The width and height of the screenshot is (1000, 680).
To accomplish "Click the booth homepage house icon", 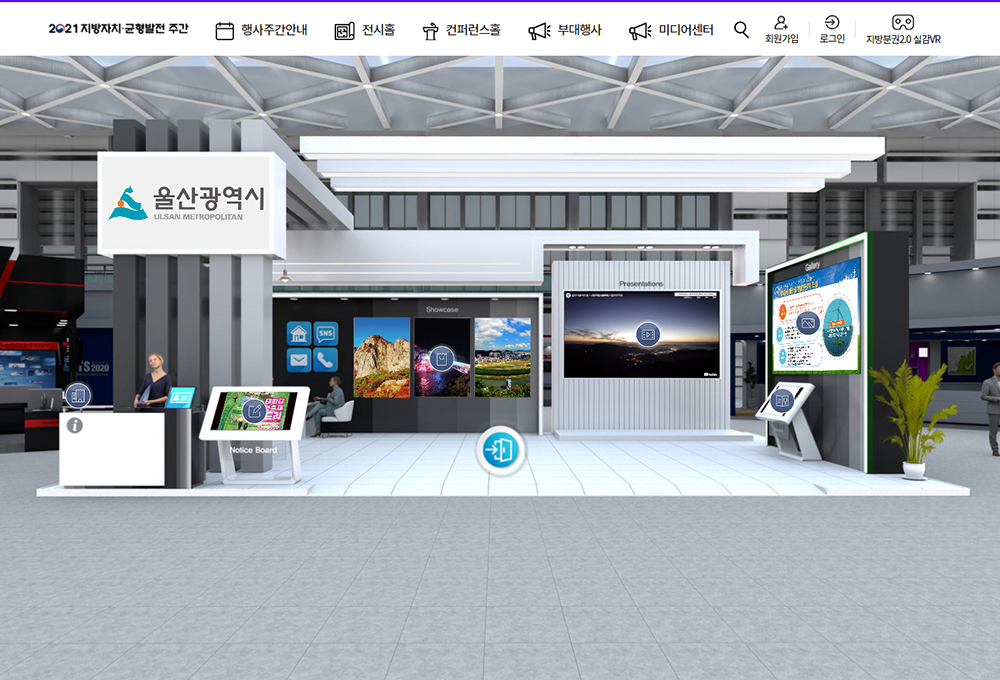I will coord(298,333).
